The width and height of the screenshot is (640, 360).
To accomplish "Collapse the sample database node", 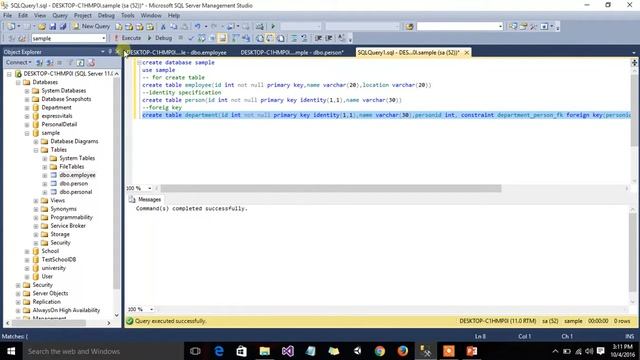I will tap(27, 133).
